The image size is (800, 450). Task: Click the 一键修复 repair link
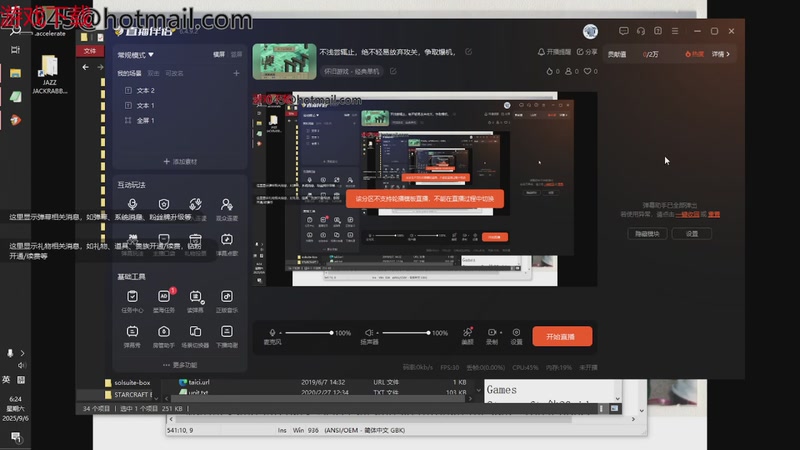[687, 215]
